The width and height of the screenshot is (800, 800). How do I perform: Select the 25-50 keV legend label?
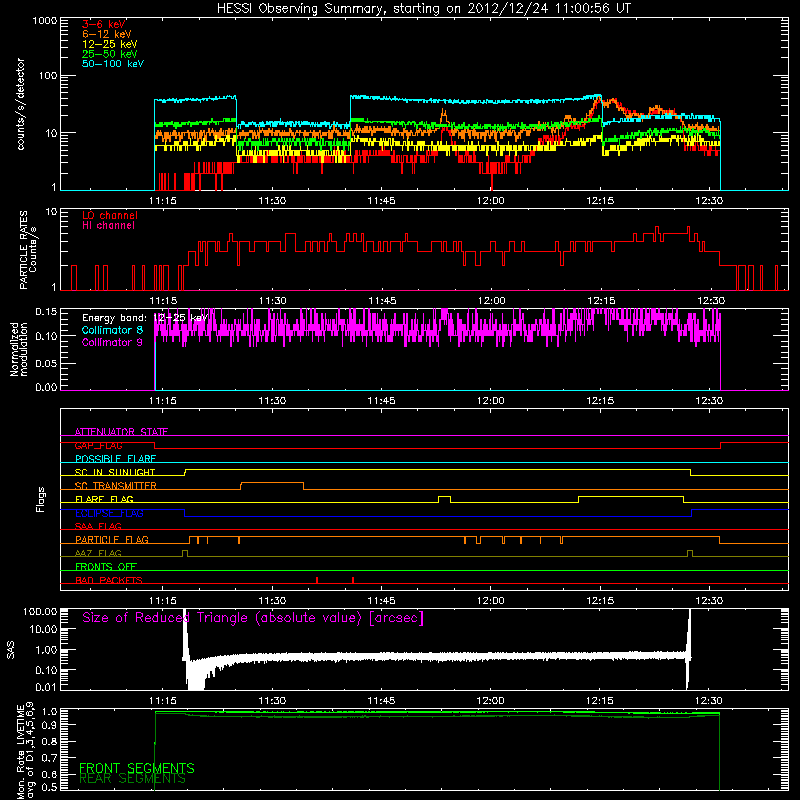[x=109, y=54]
